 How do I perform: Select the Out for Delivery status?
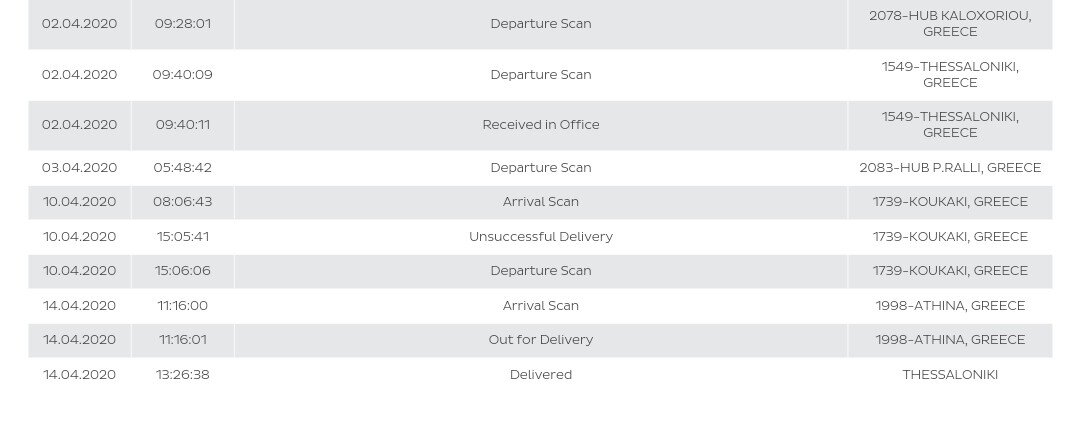click(x=541, y=340)
